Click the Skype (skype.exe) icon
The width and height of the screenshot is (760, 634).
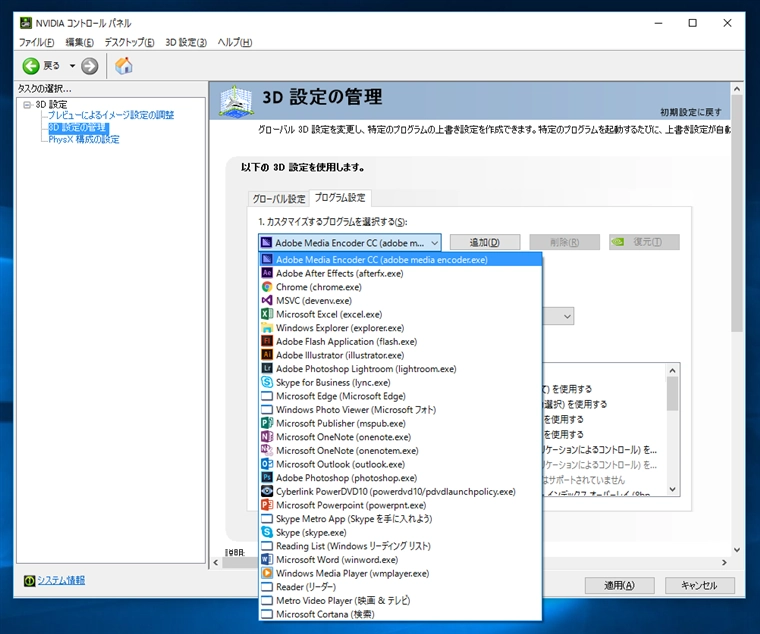(x=267, y=532)
